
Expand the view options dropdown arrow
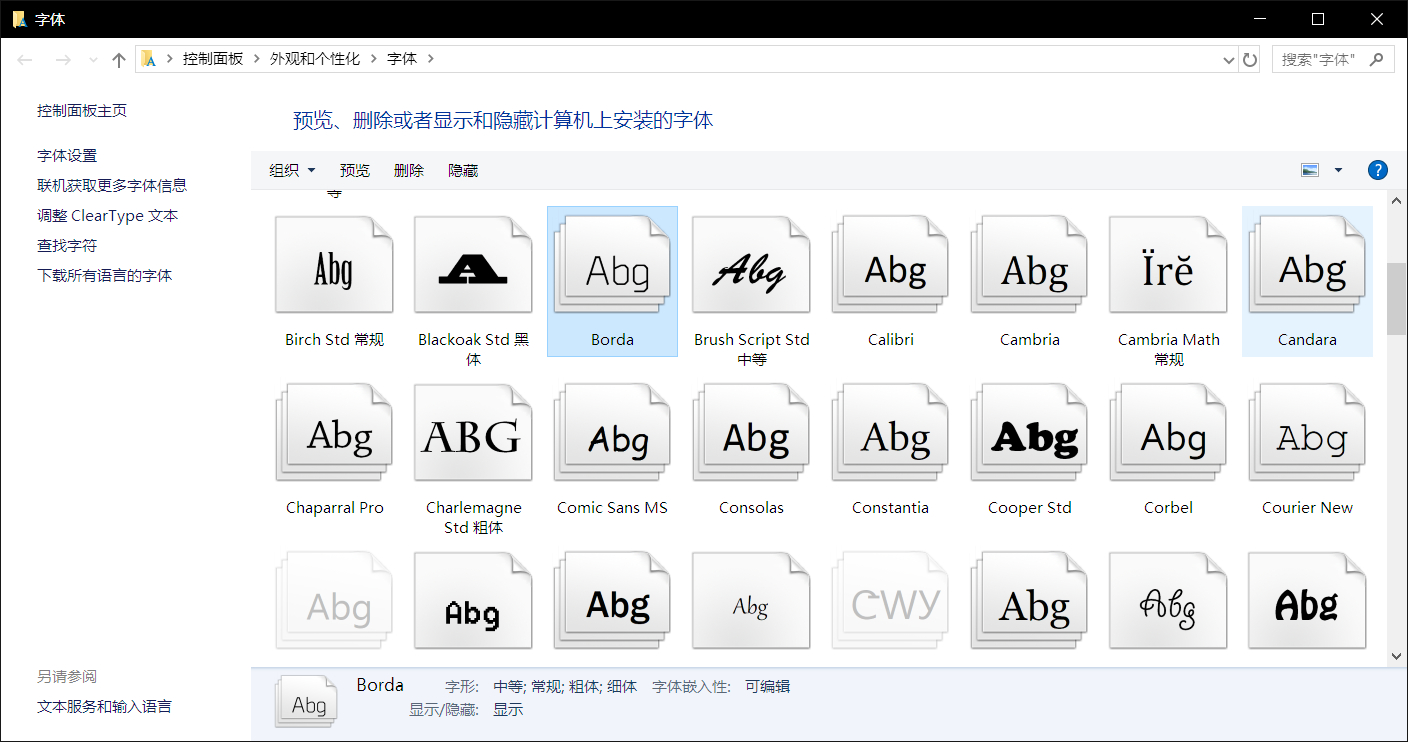coord(1338,170)
